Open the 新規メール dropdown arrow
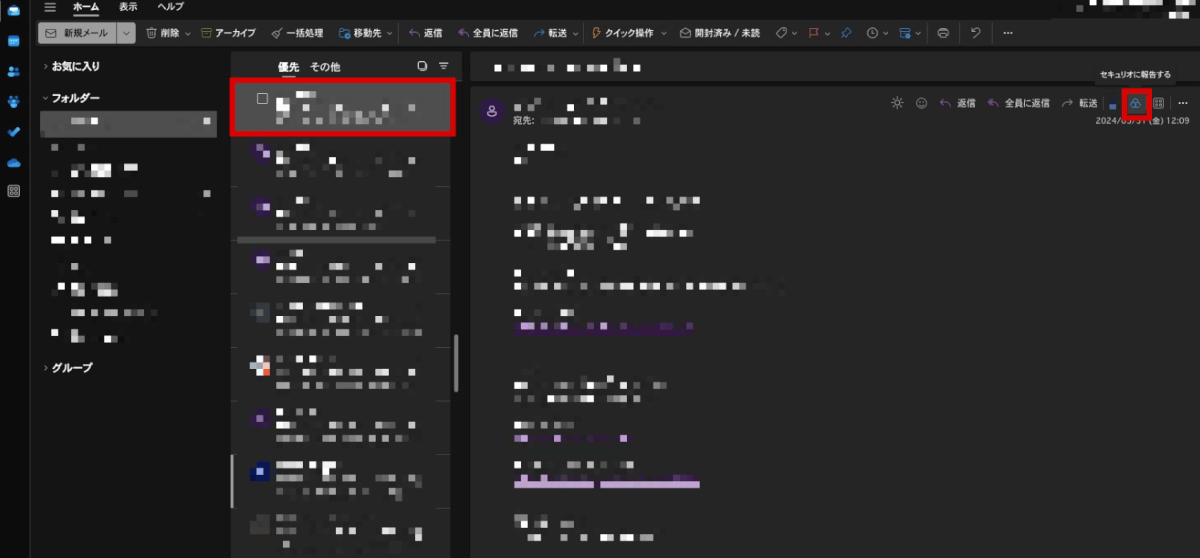This screenshot has width=1200, height=558. pyautogui.click(x=126, y=33)
